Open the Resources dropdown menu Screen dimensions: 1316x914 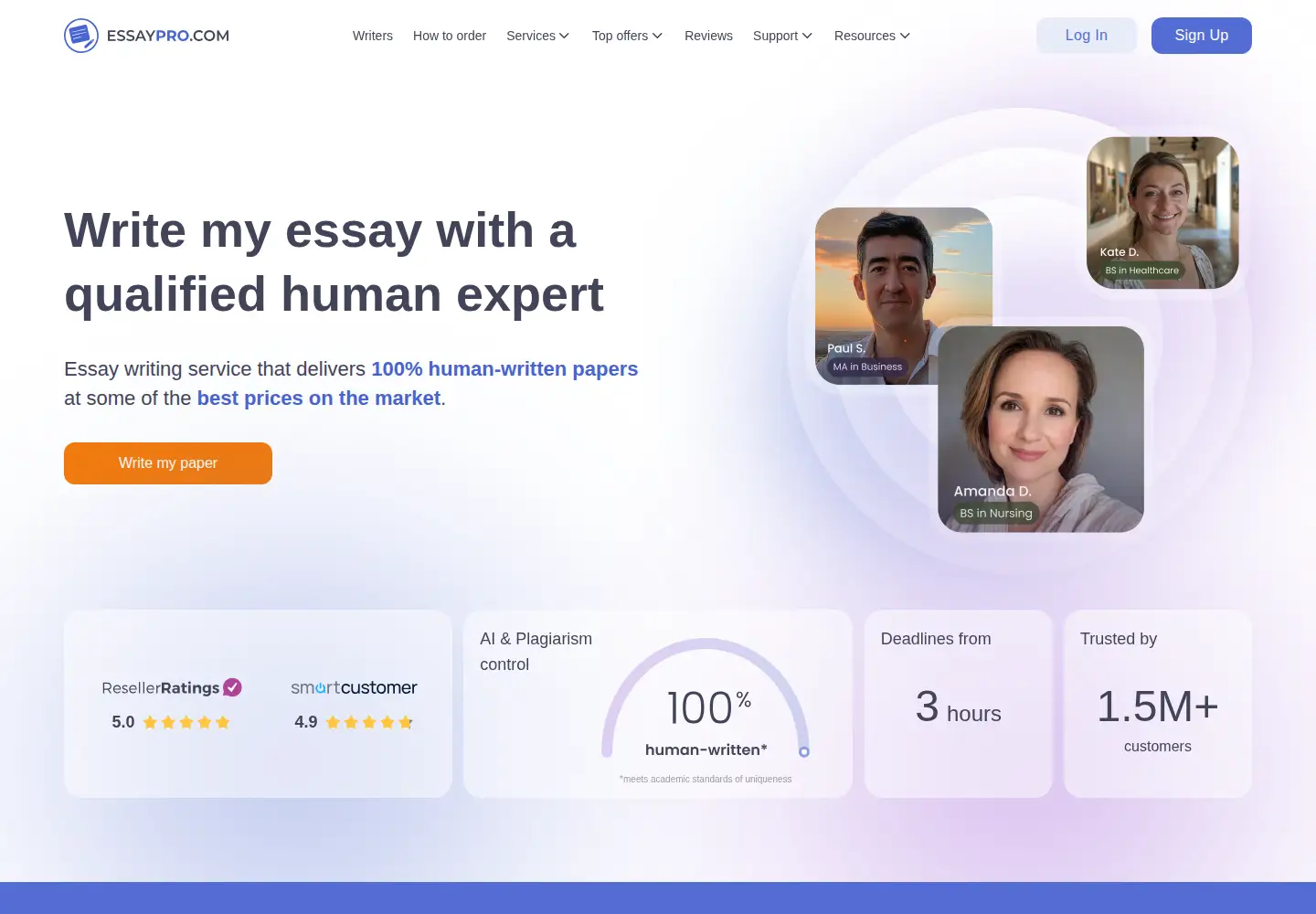pos(872,36)
